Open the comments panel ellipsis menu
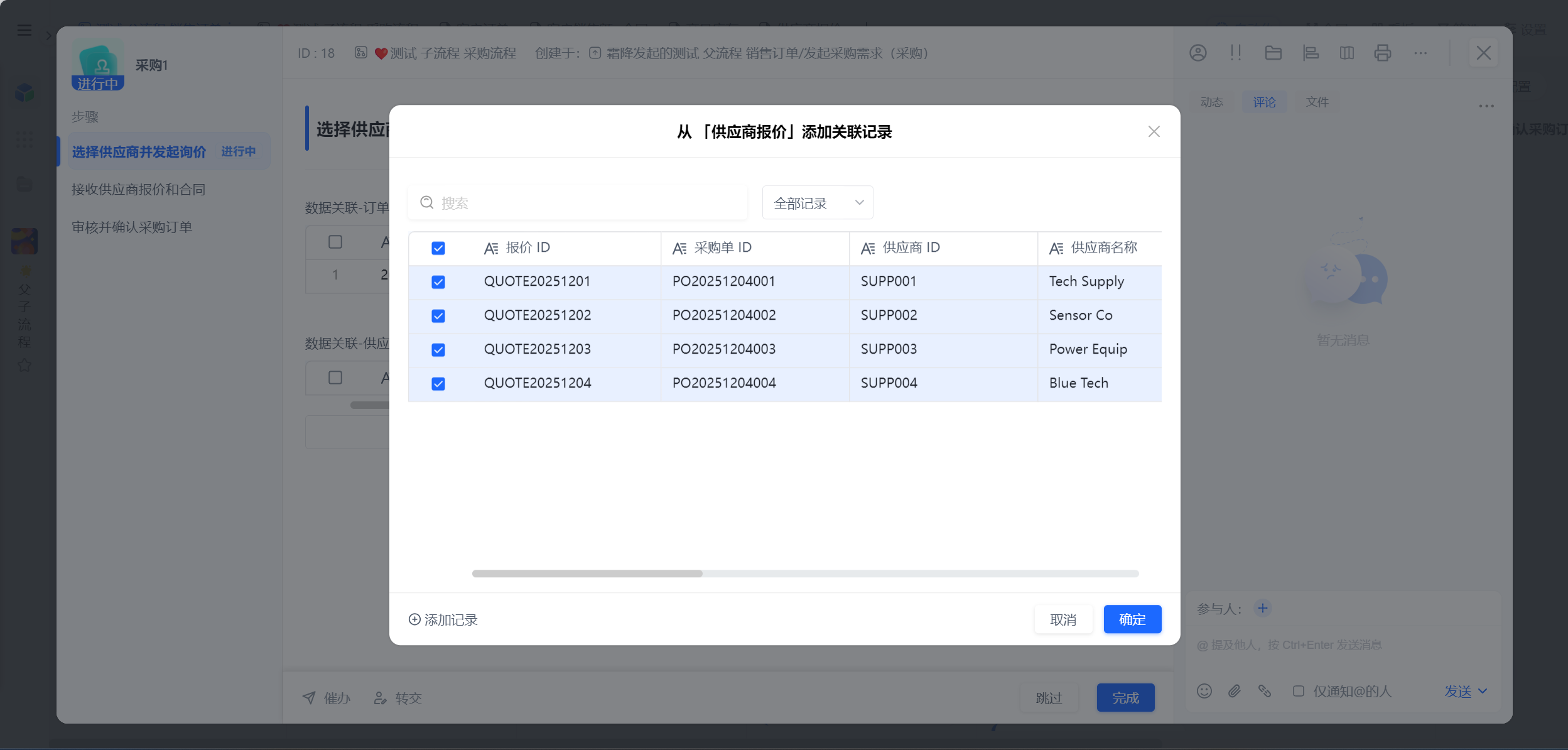This screenshot has height=750, width=1568. tap(1486, 106)
